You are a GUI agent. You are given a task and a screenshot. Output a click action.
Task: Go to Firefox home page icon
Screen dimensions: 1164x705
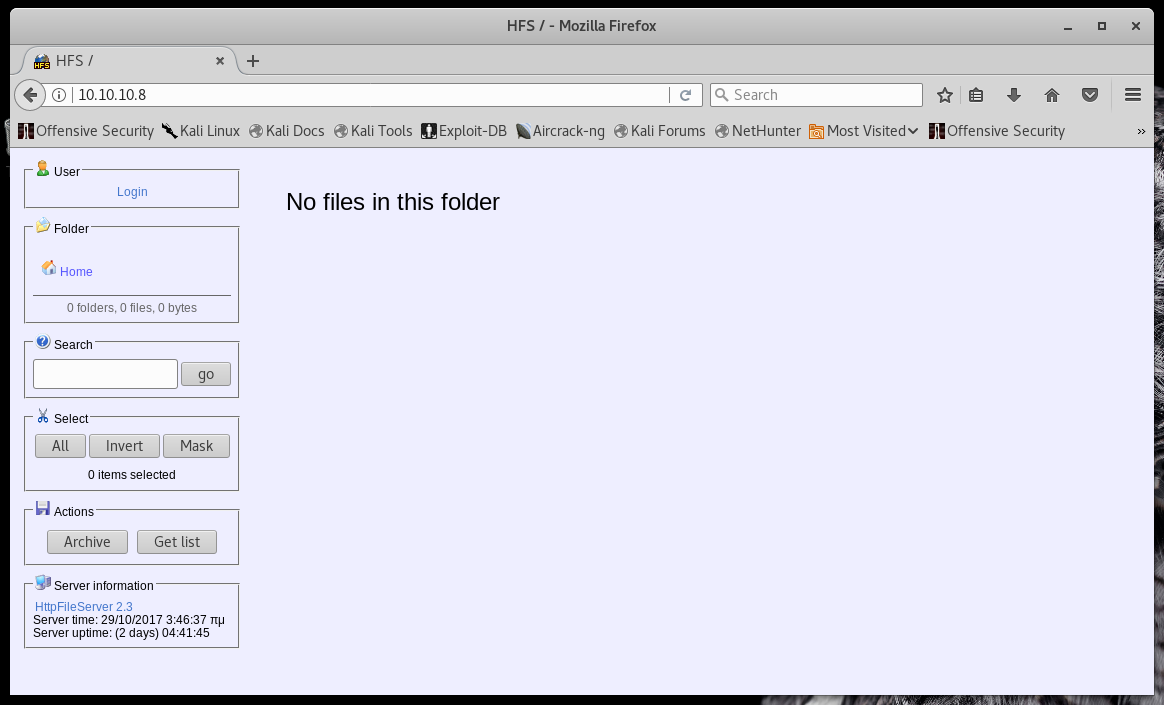pos(1051,95)
